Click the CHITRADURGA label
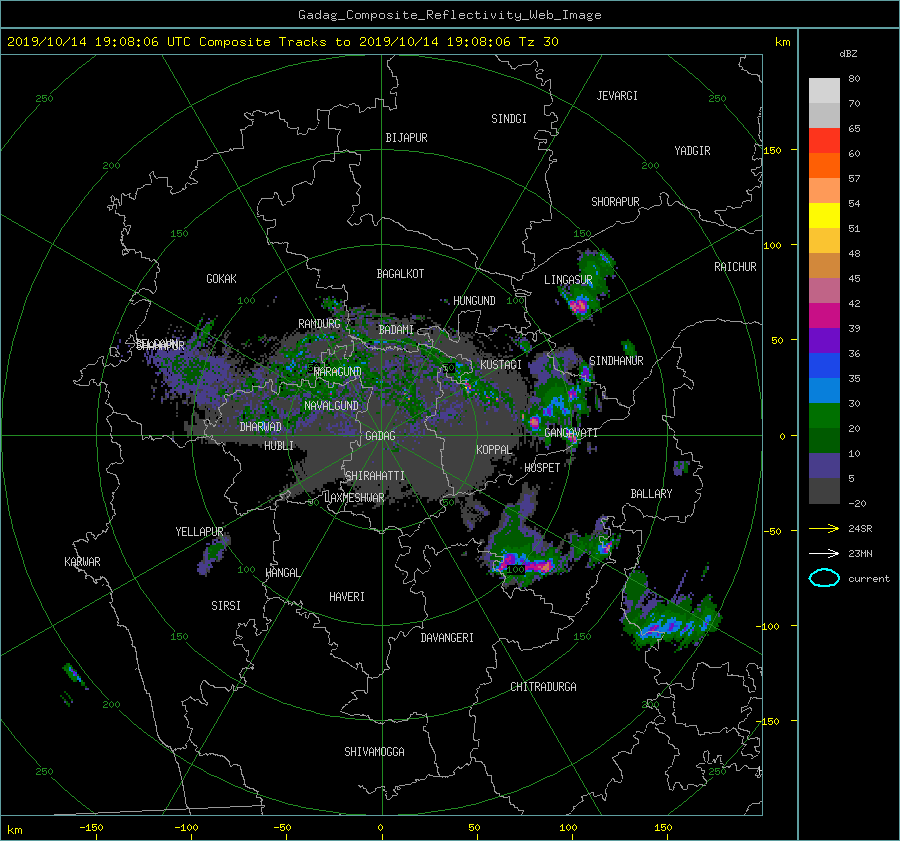900x841 pixels. [544, 687]
